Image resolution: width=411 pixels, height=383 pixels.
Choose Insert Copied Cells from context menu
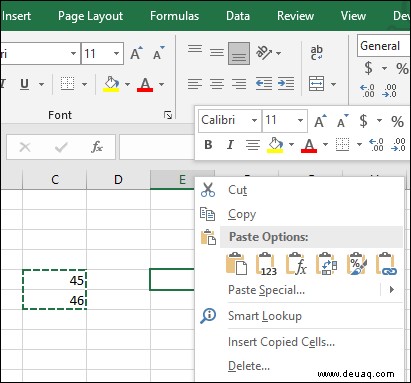pyautogui.click(x=299, y=342)
